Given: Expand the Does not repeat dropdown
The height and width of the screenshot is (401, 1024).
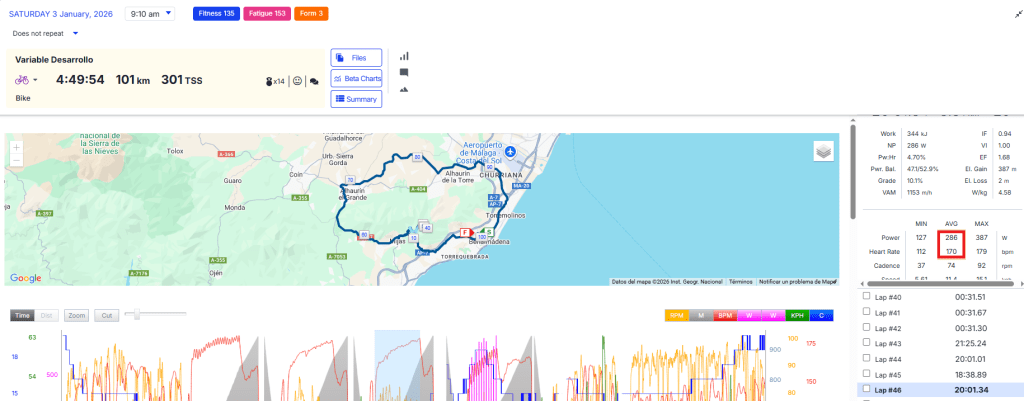Looking at the screenshot, I should point(46,33).
